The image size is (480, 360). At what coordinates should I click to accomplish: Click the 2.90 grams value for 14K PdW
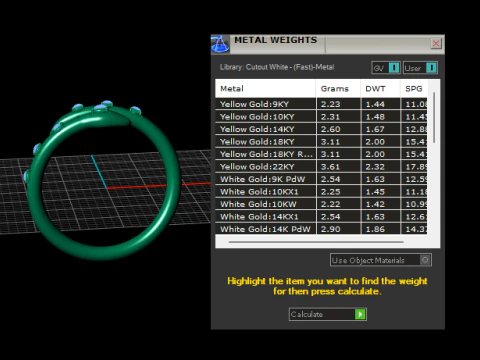click(x=331, y=229)
